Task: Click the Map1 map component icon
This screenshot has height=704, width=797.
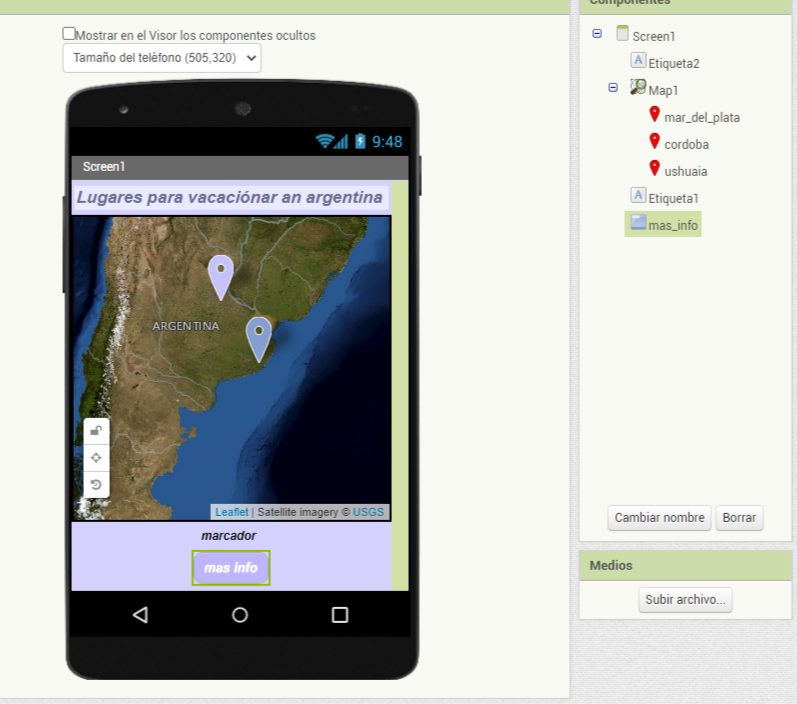Action: (x=638, y=87)
